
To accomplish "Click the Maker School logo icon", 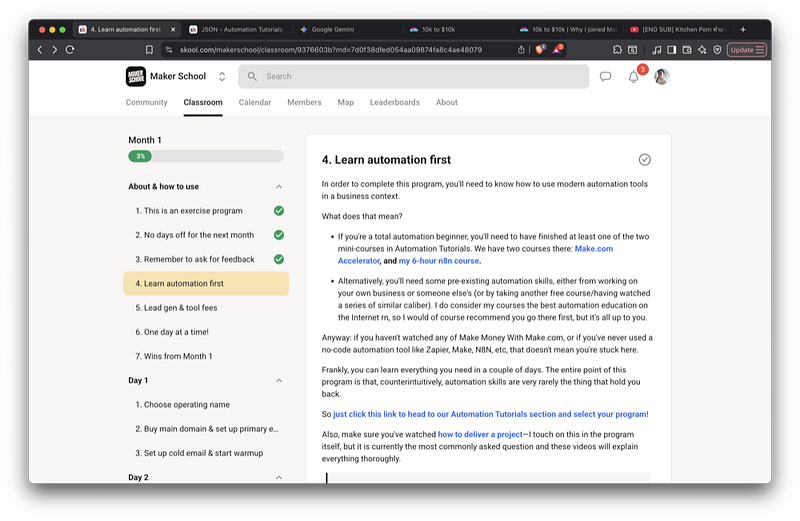I will click(136, 76).
